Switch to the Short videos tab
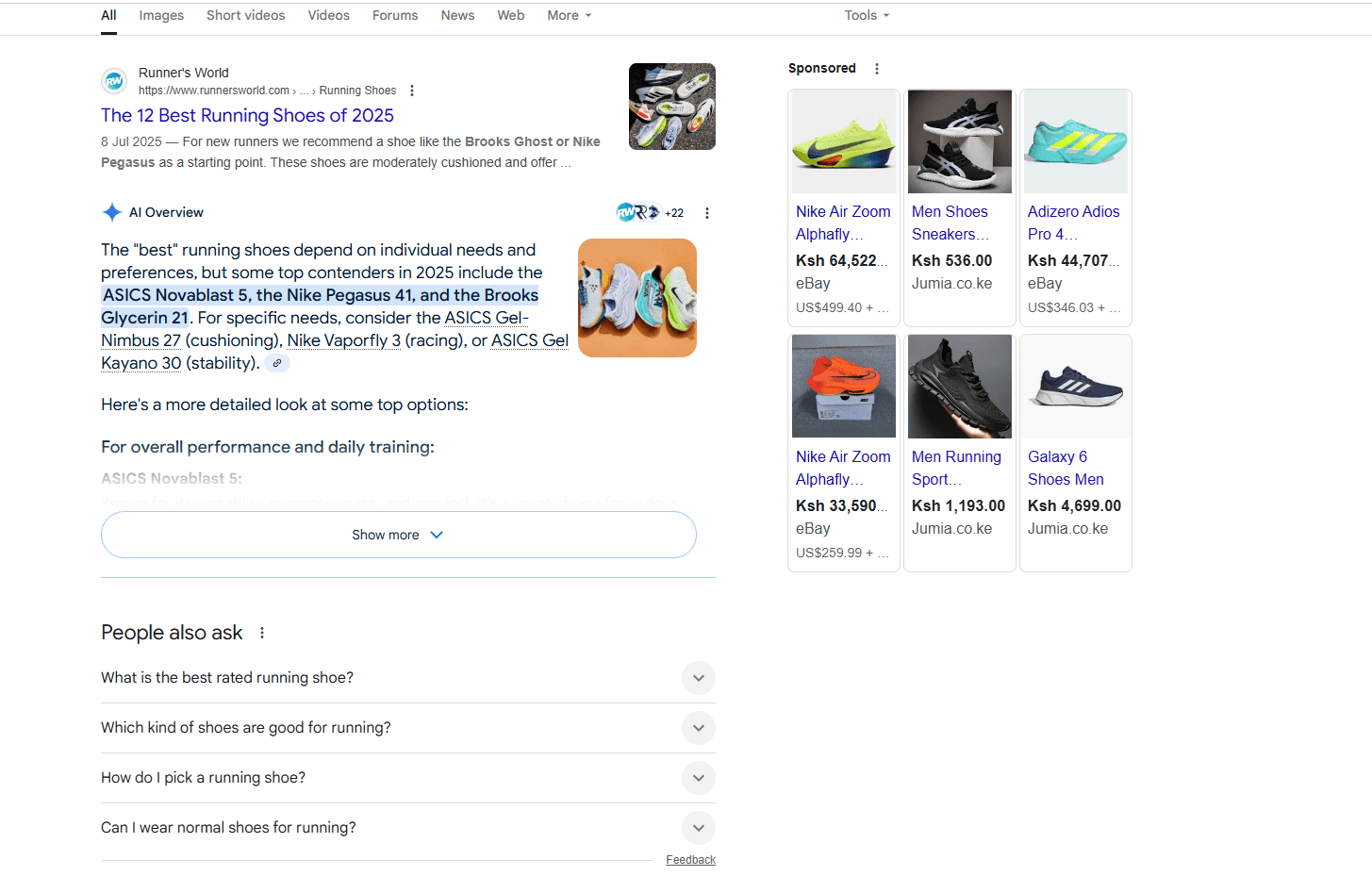The image size is (1372, 876). coord(245,15)
